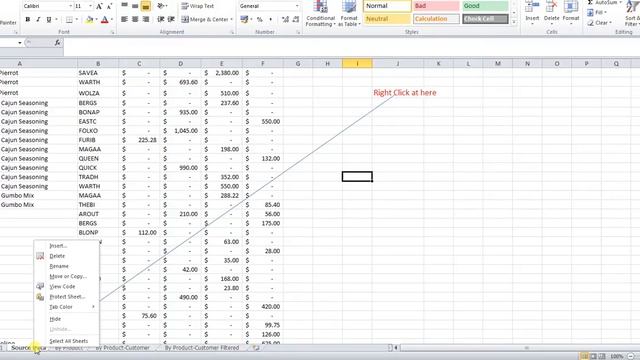Choose Hide from context menu
640x360 pixels.
click(x=67, y=319)
